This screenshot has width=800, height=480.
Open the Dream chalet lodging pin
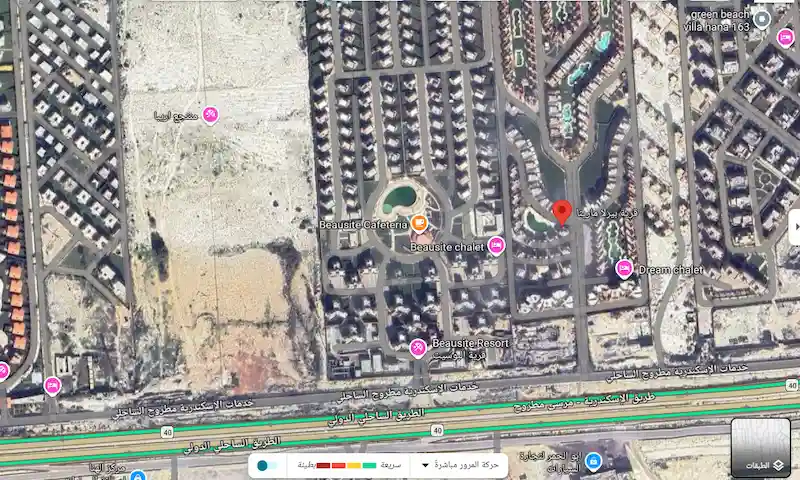tap(624, 268)
